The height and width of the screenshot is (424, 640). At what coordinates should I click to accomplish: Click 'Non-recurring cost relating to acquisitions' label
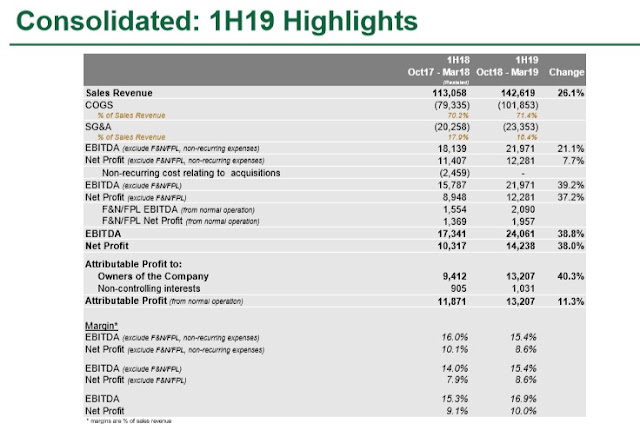pos(191,173)
